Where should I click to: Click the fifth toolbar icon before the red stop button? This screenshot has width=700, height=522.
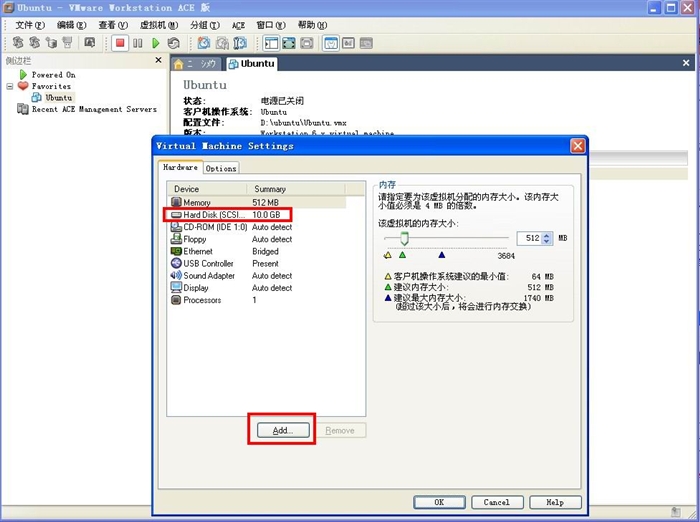(x=90, y=43)
